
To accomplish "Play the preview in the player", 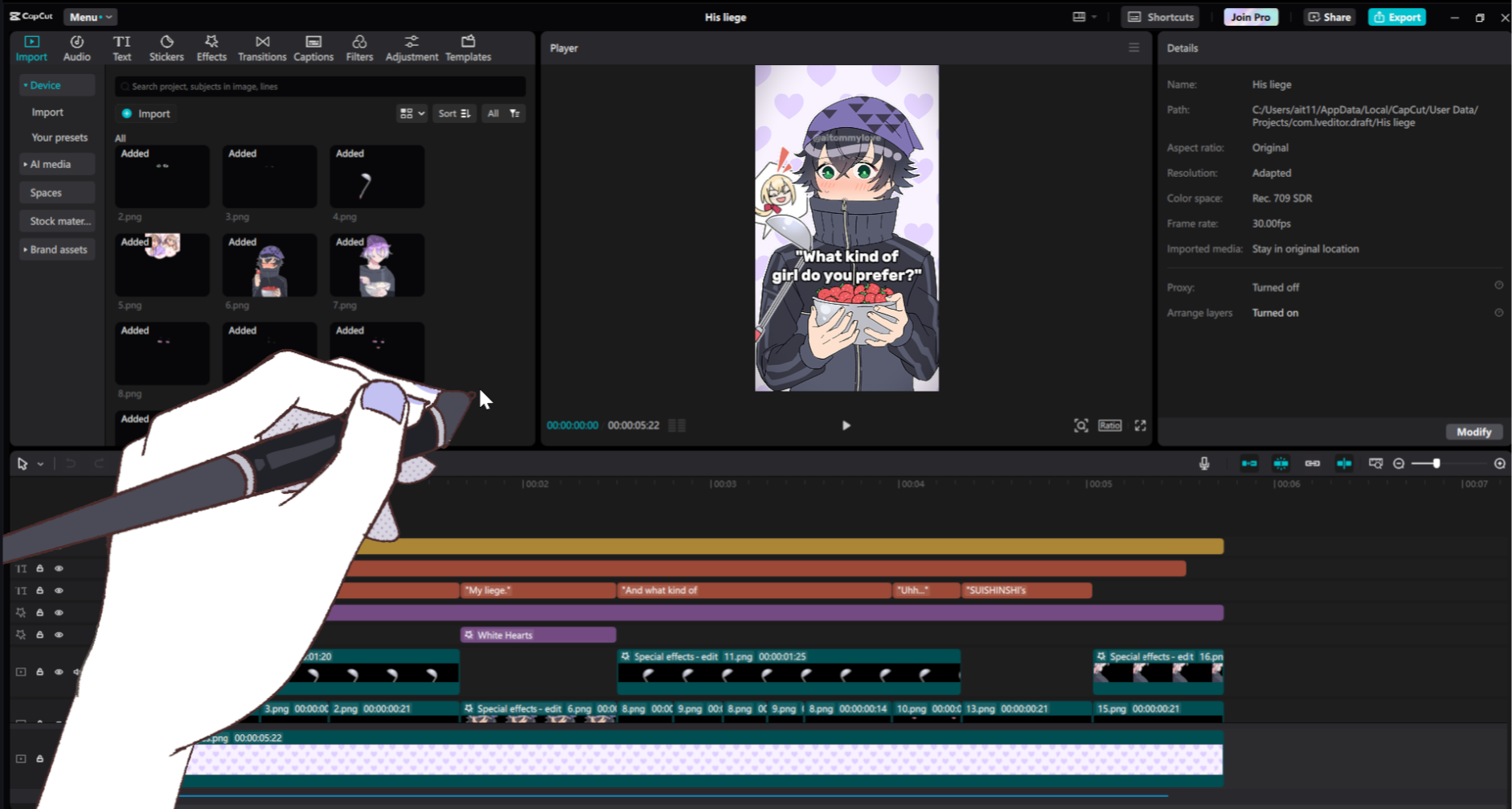I will point(846,425).
